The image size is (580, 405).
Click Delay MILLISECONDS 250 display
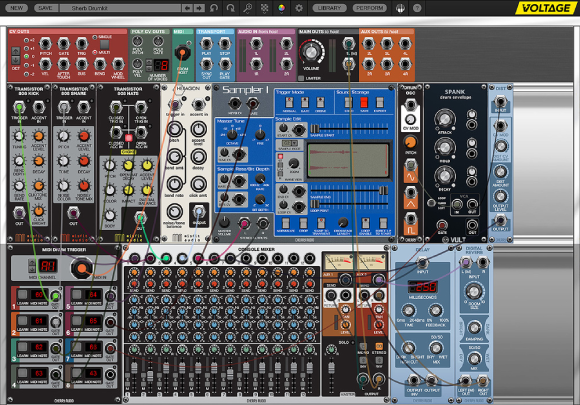[x=422, y=287]
